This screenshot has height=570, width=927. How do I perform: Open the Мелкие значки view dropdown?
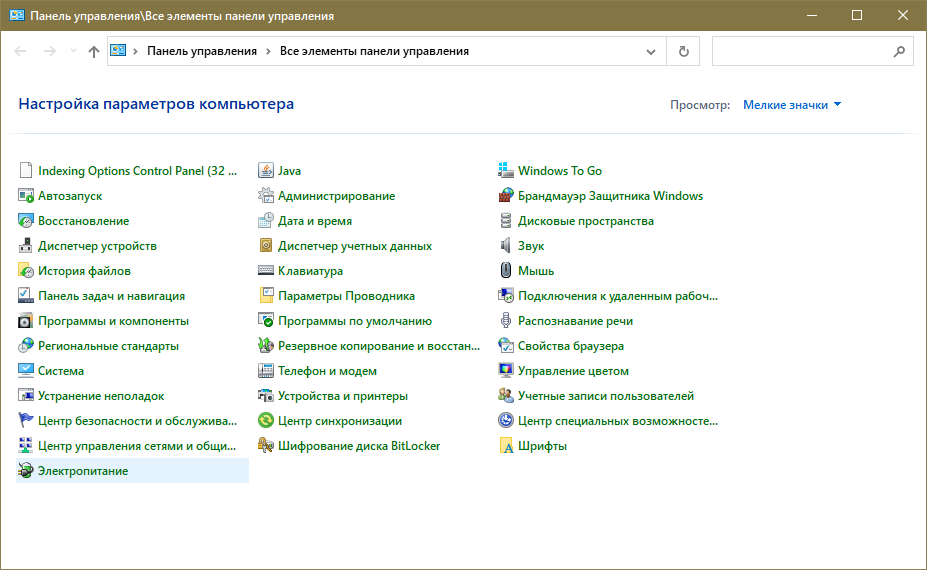click(x=792, y=104)
